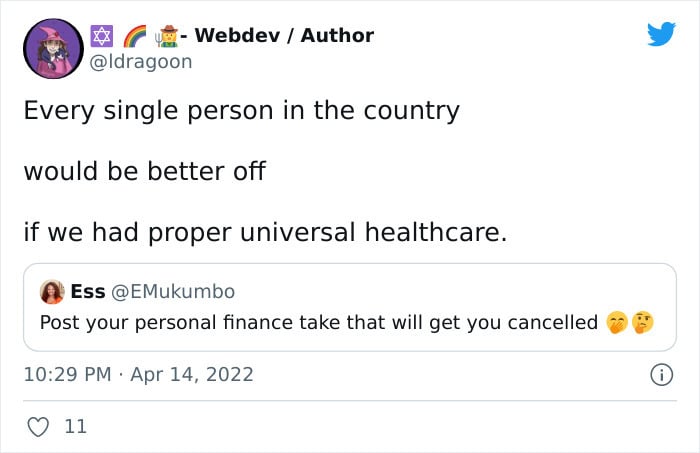Open the 10:29 PM timestamp
Viewport: 700px width, 453px height.
67,374
